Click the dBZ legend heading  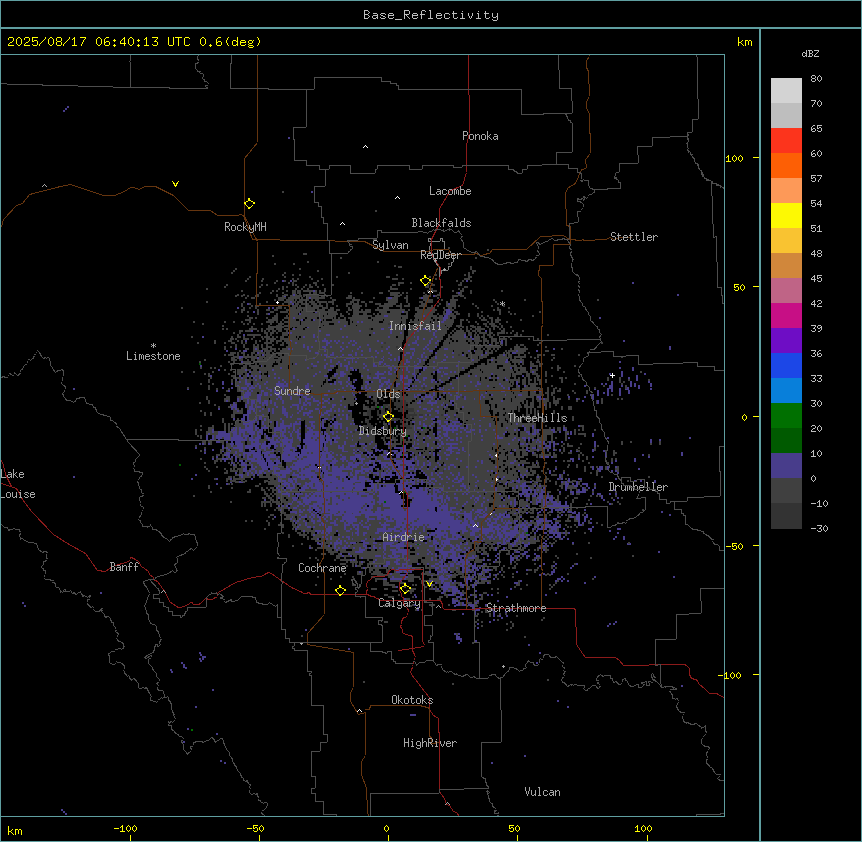[810, 54]
